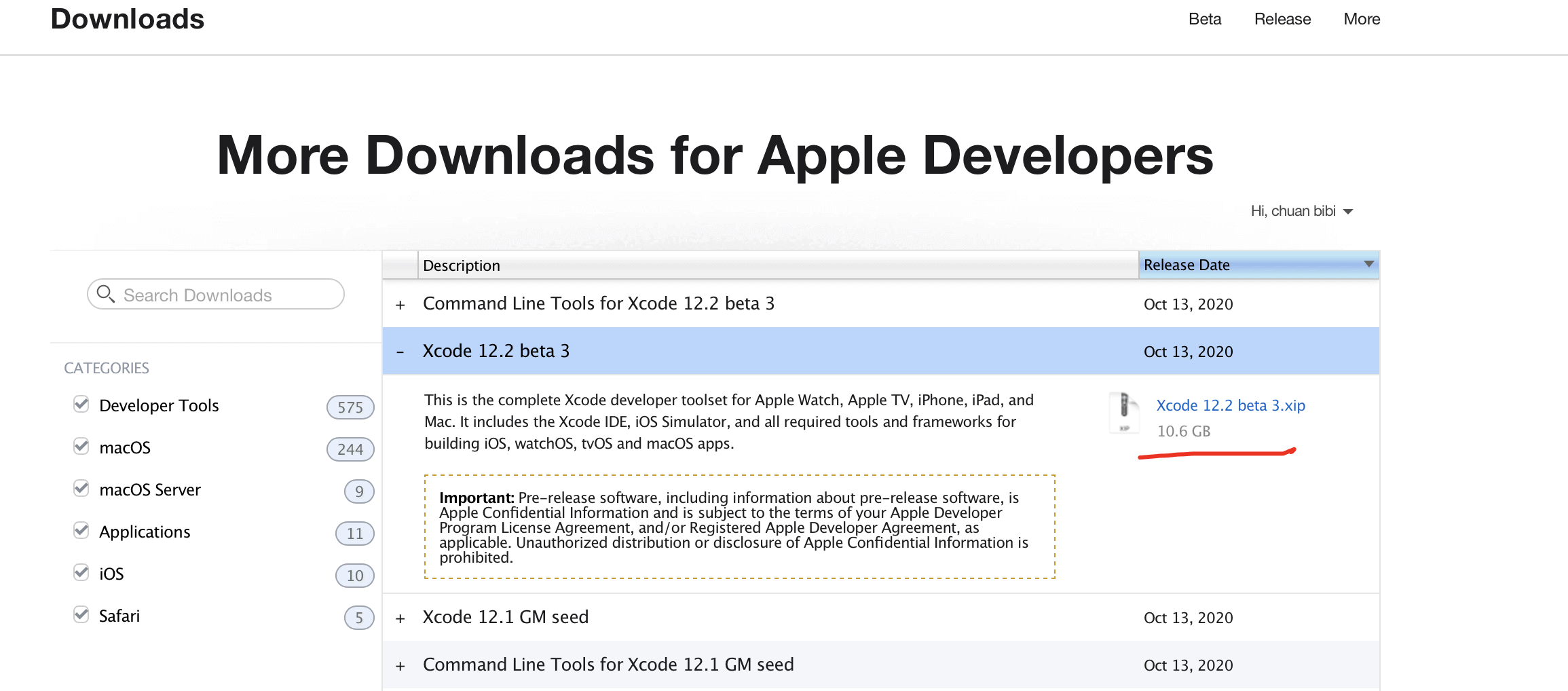Collapse the Xcode 12.2 beta 3 row

tap(400, 352)
